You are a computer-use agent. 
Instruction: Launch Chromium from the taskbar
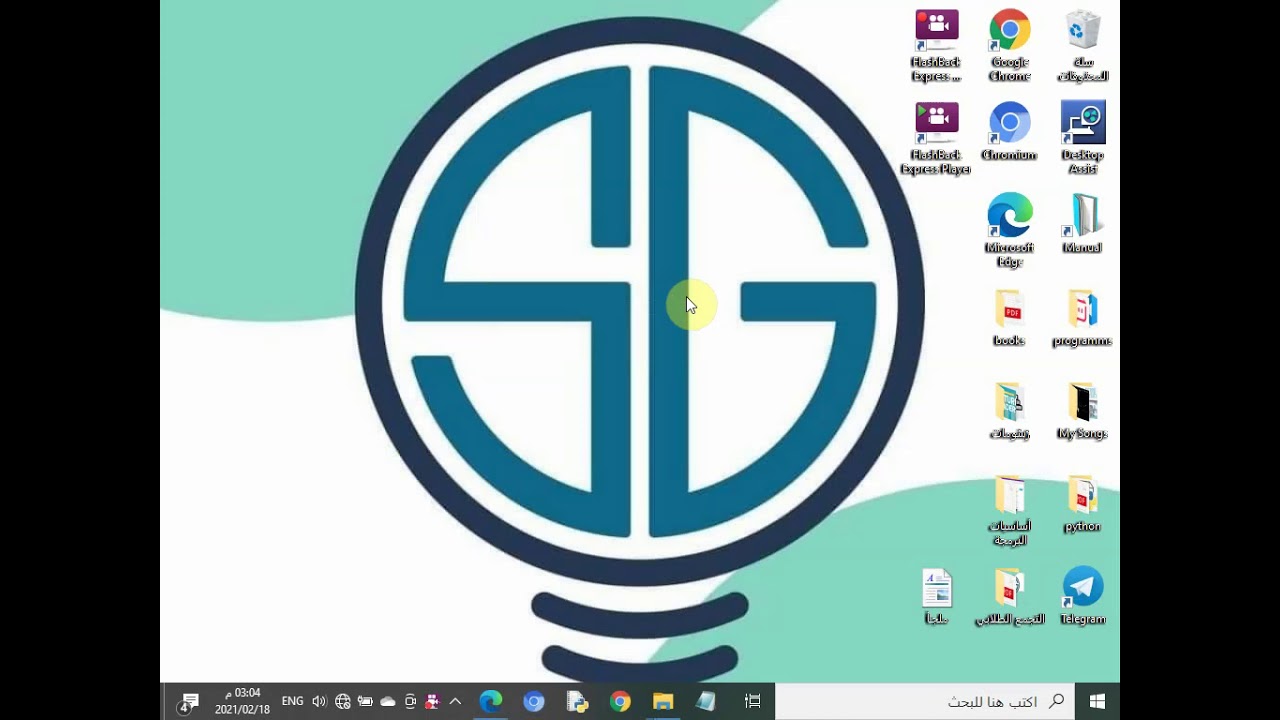pos(534,702)
